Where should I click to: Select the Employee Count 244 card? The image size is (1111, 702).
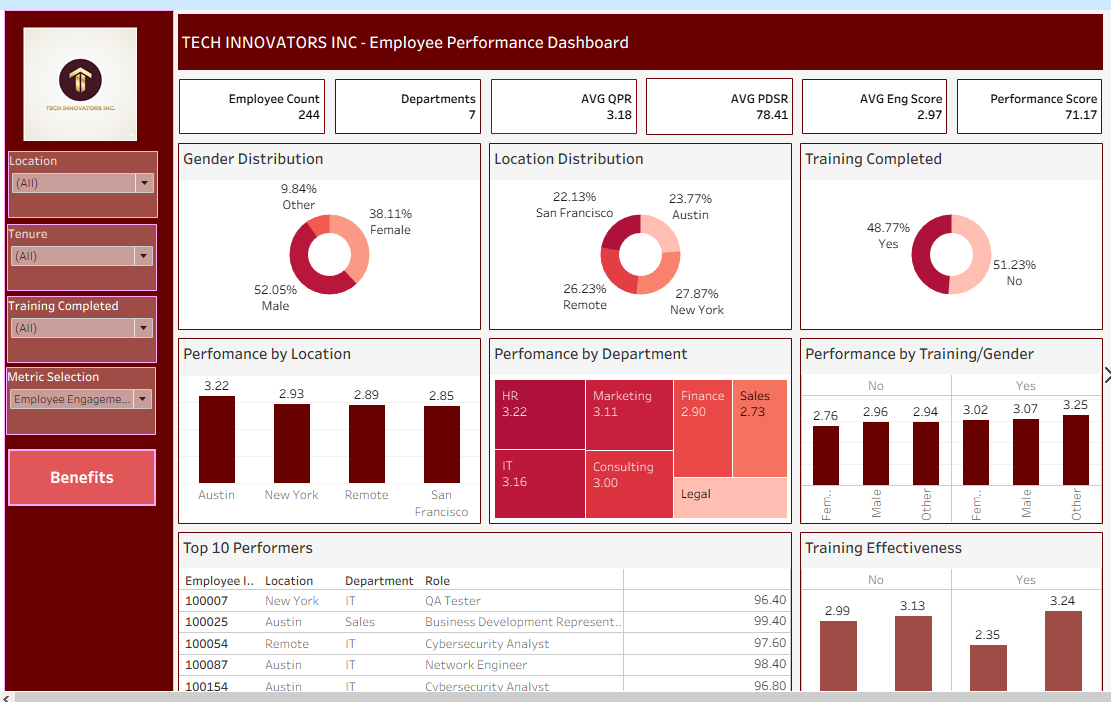(252, 106)
